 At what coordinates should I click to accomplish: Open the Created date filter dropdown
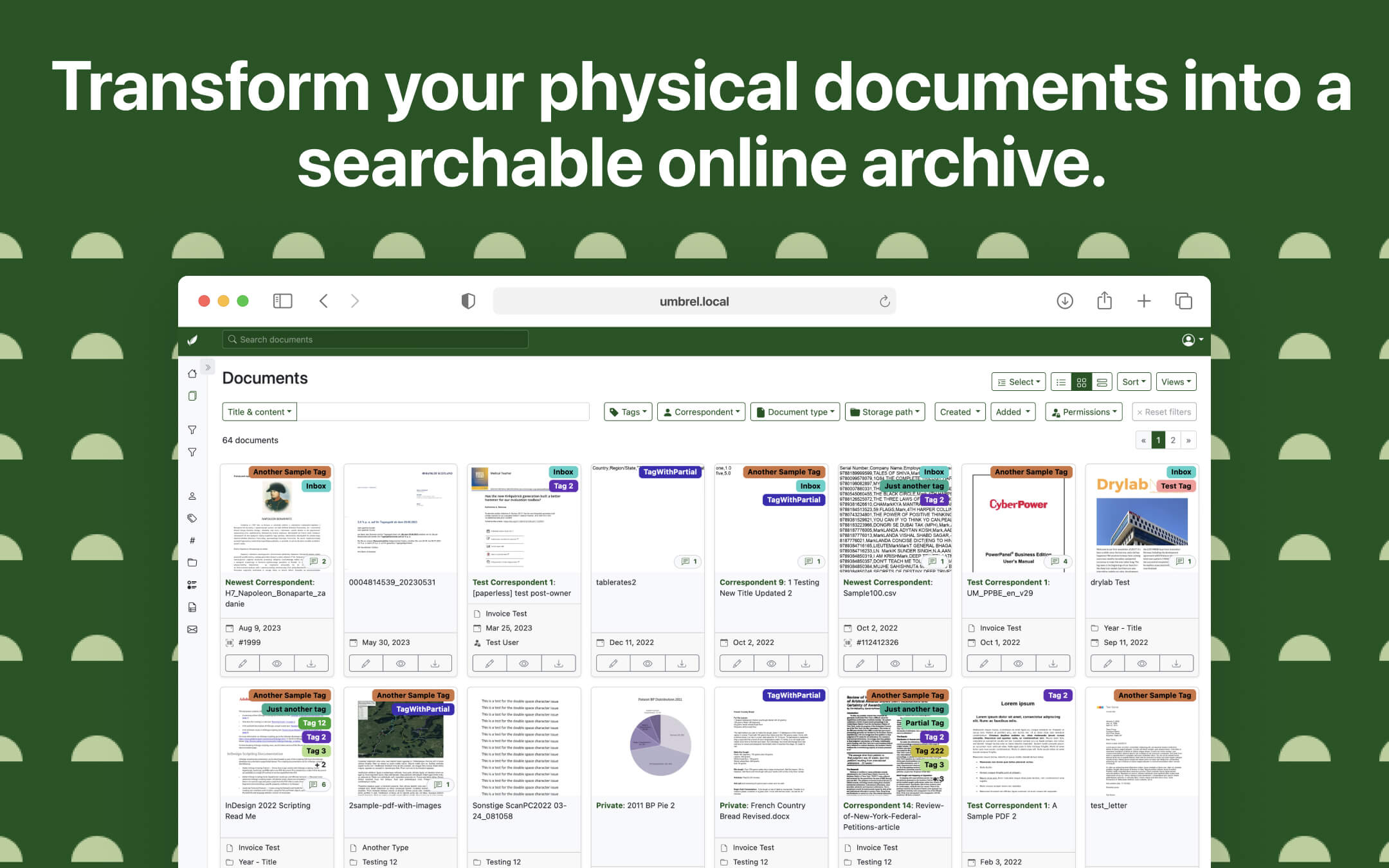pyautogui.click(x=959, y=411)
